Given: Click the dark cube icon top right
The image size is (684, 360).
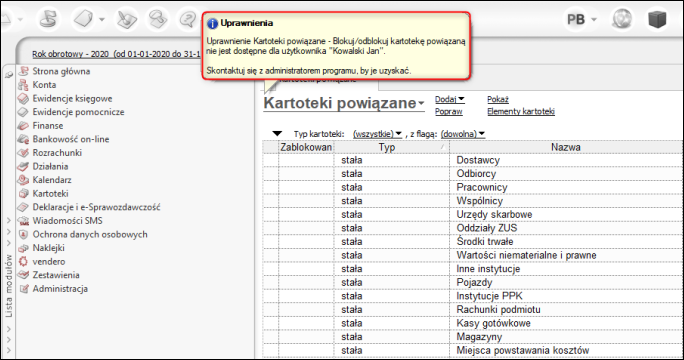Looking at the screenshot, I should point(657,19).
